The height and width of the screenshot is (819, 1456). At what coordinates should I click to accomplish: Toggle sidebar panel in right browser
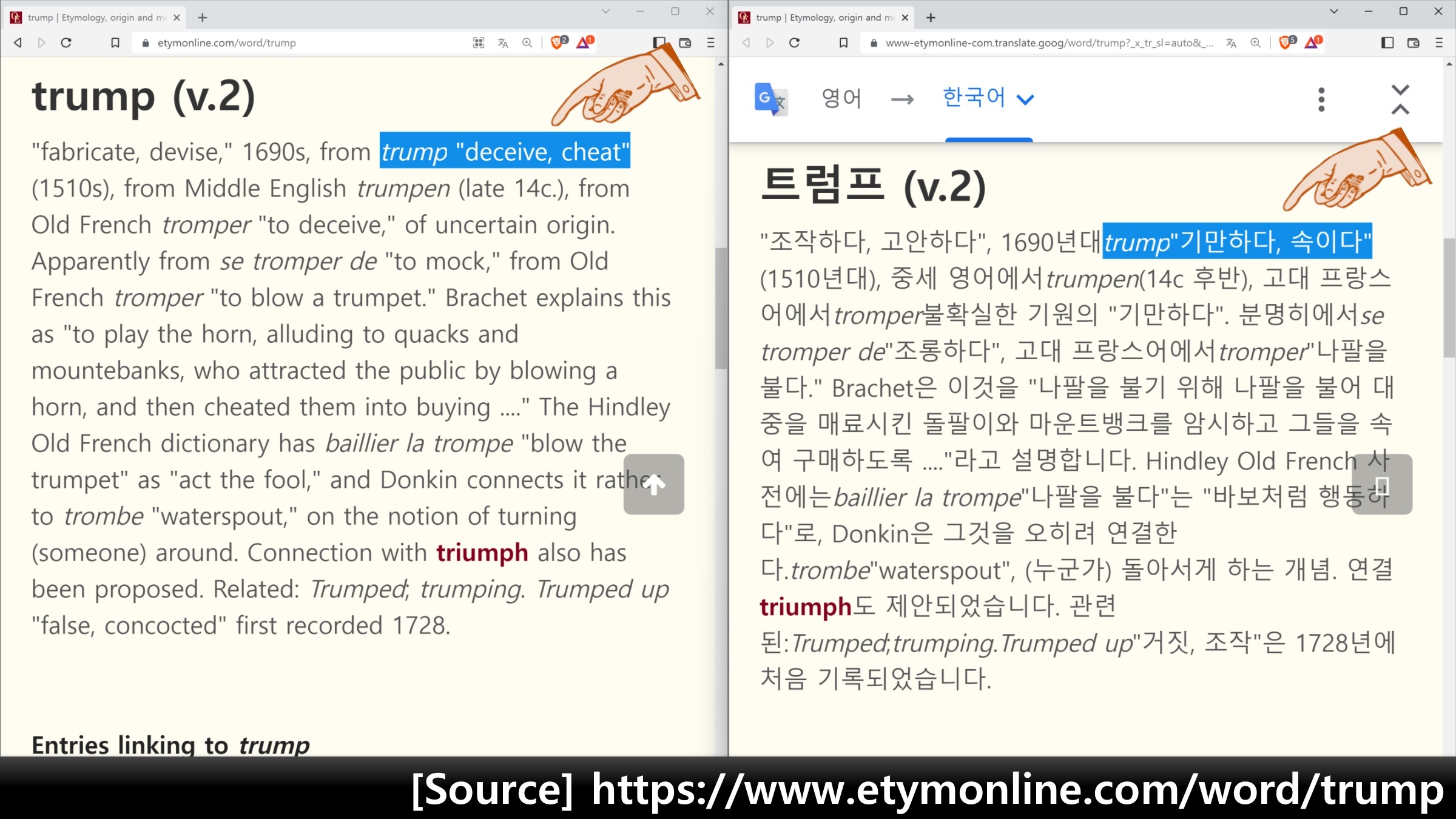click(x=1387, y=42)
